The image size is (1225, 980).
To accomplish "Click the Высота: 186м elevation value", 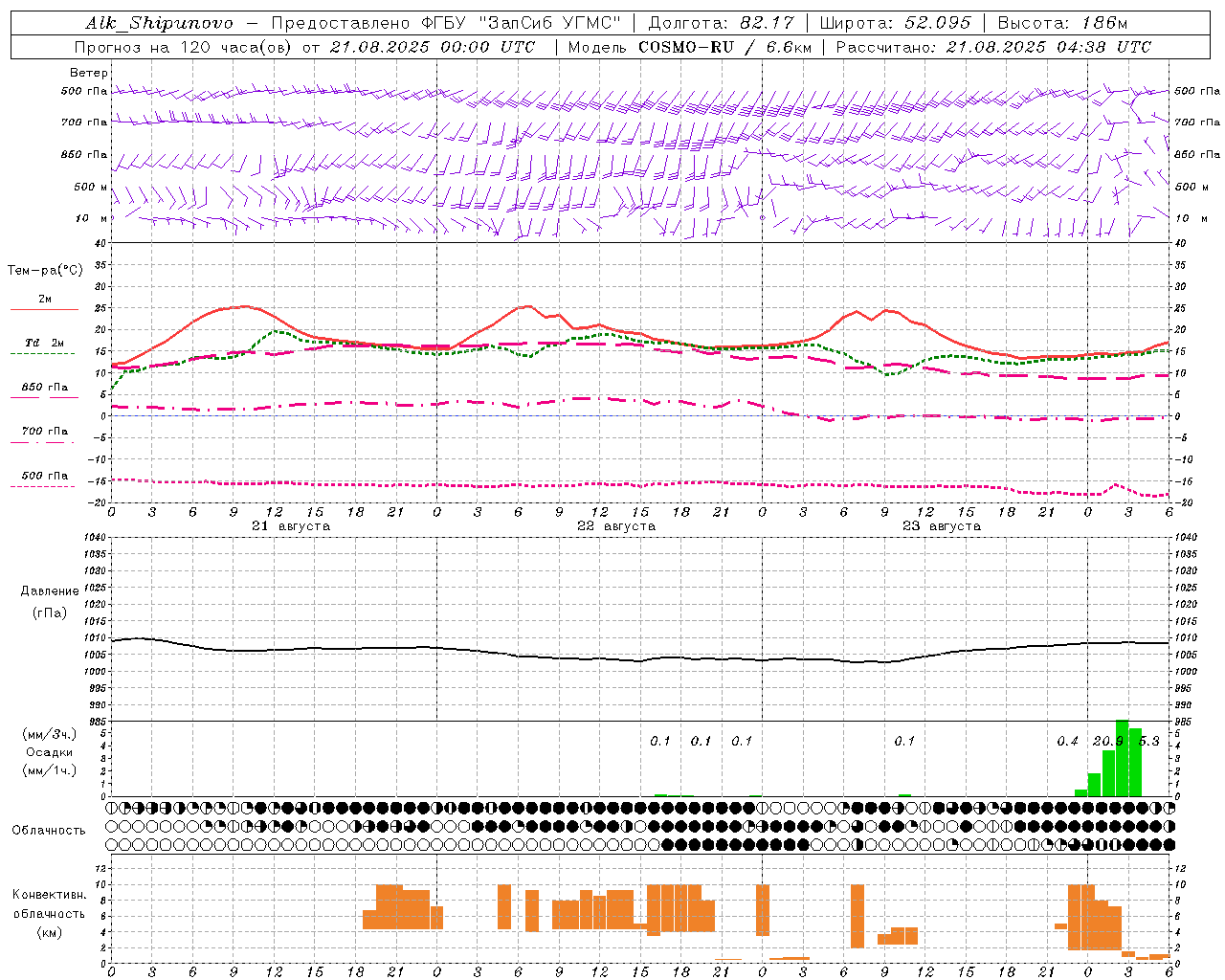I will point(1063,23).
